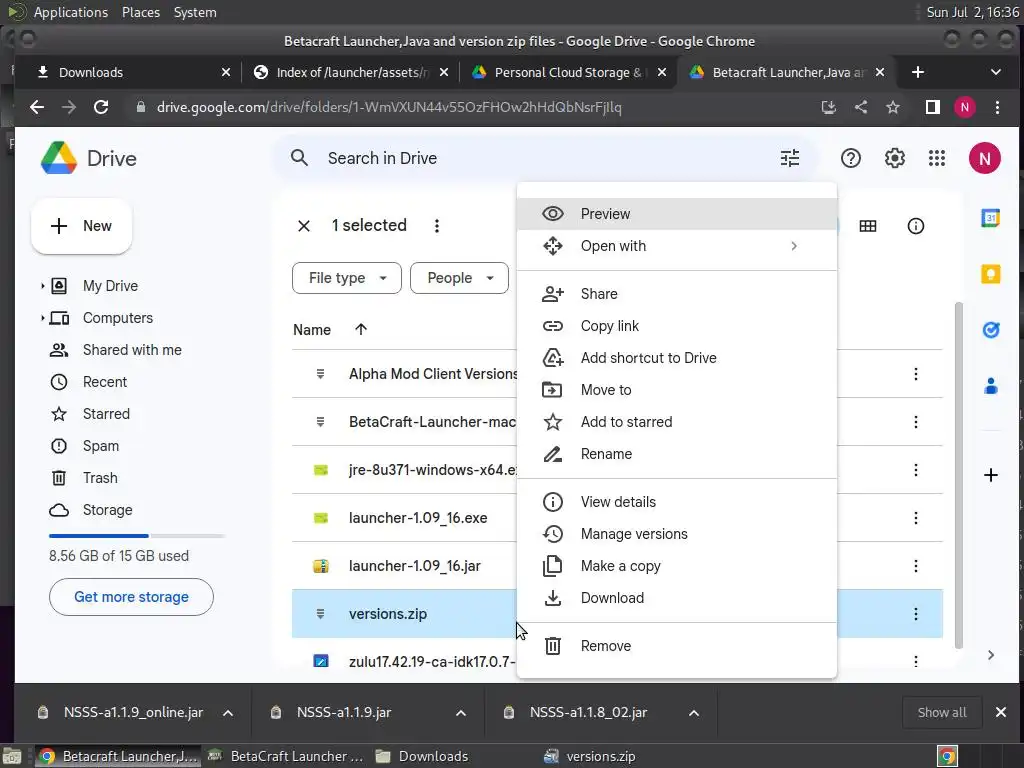The image size is (1024, 768).
Task: Choose Make a copy in context menu
Action: pyautogui.click(x=677, y=566)
